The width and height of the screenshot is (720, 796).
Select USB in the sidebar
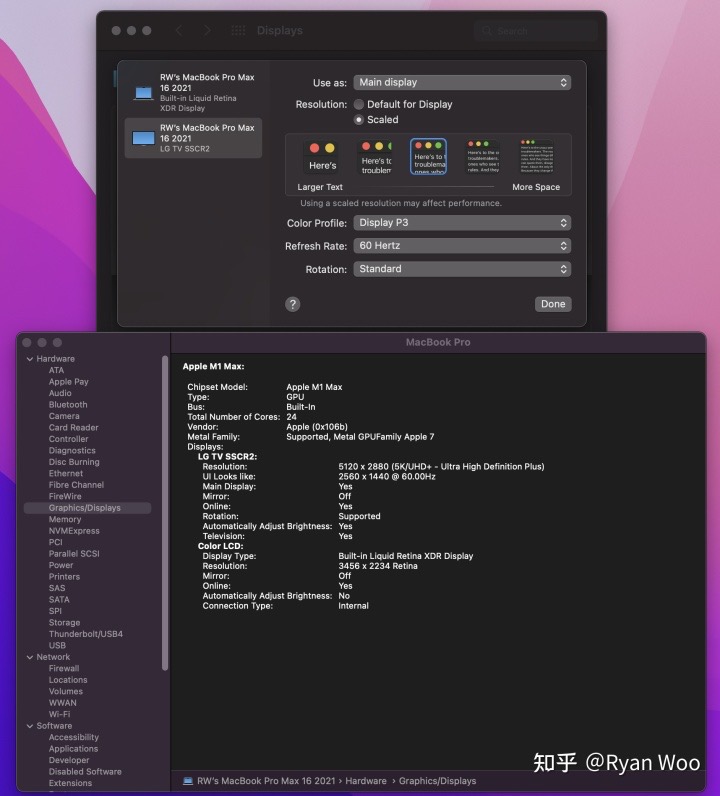pos(57,646)
